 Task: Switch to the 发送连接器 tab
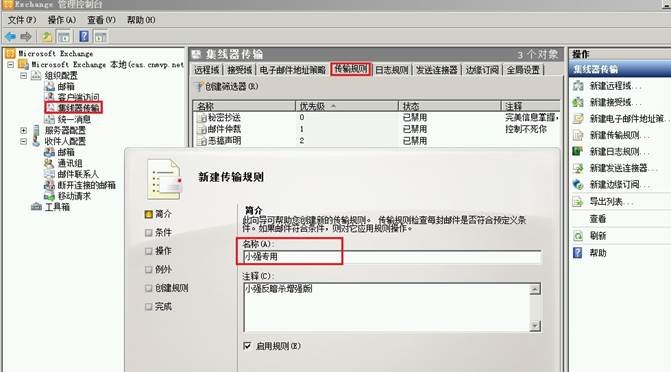point(436,70)
